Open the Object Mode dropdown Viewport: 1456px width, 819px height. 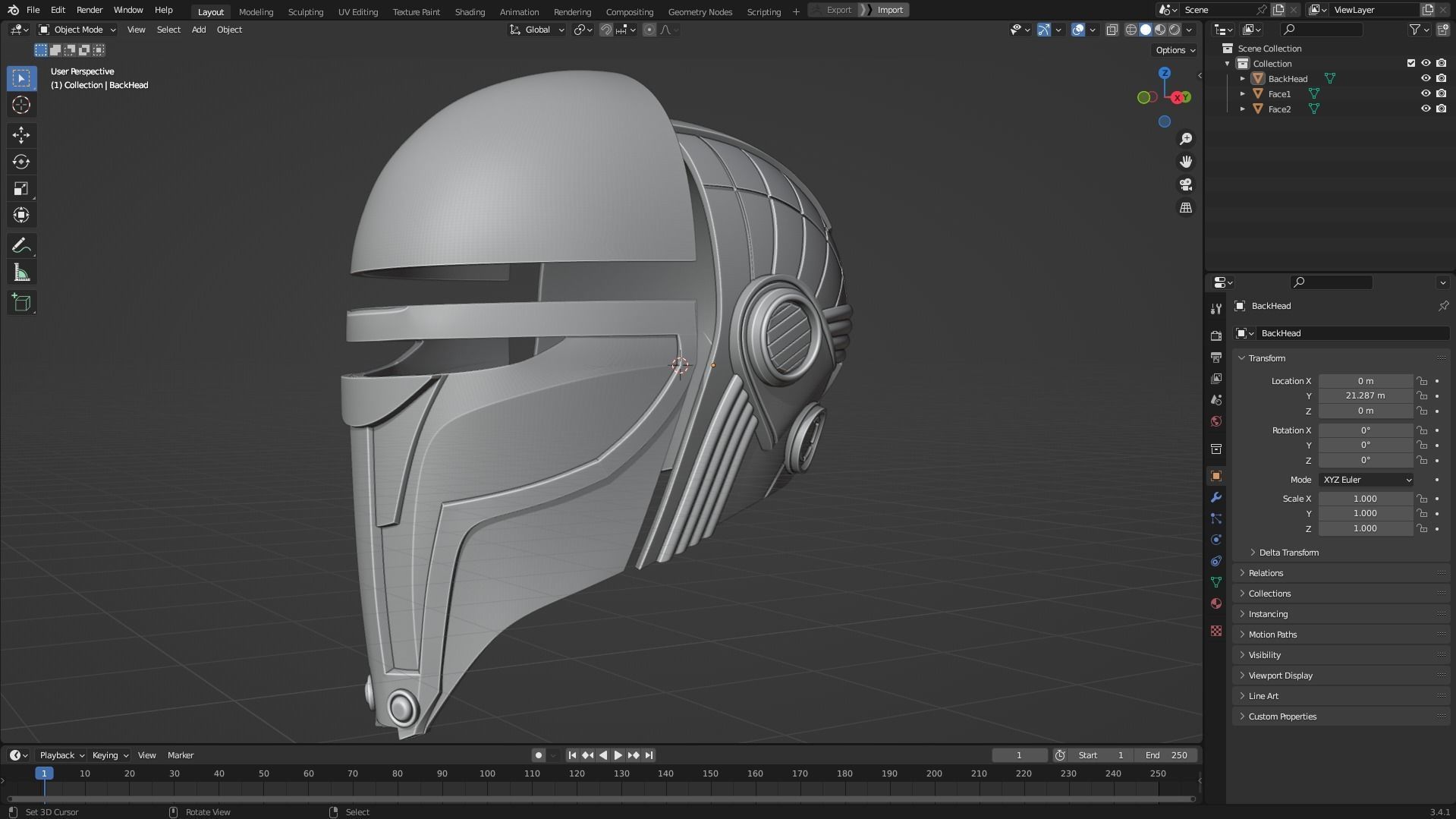click(x=77, y=30)
